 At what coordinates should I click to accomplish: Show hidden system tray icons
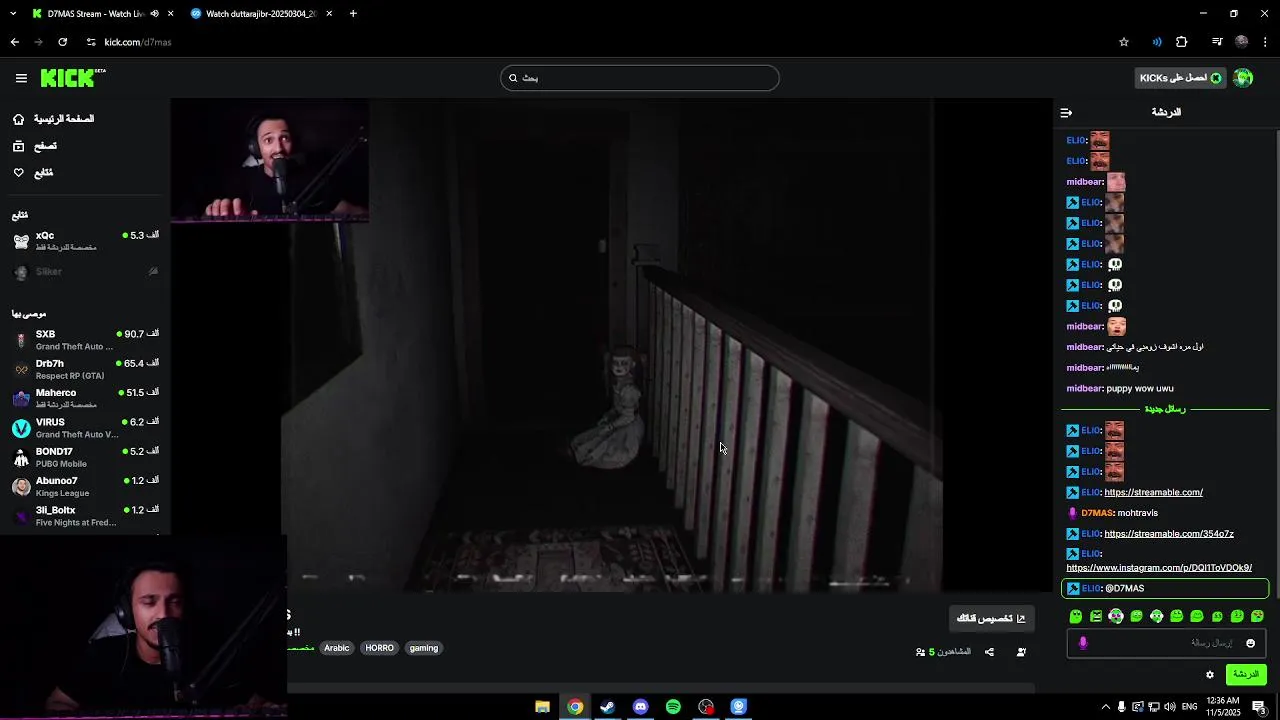1105,707
